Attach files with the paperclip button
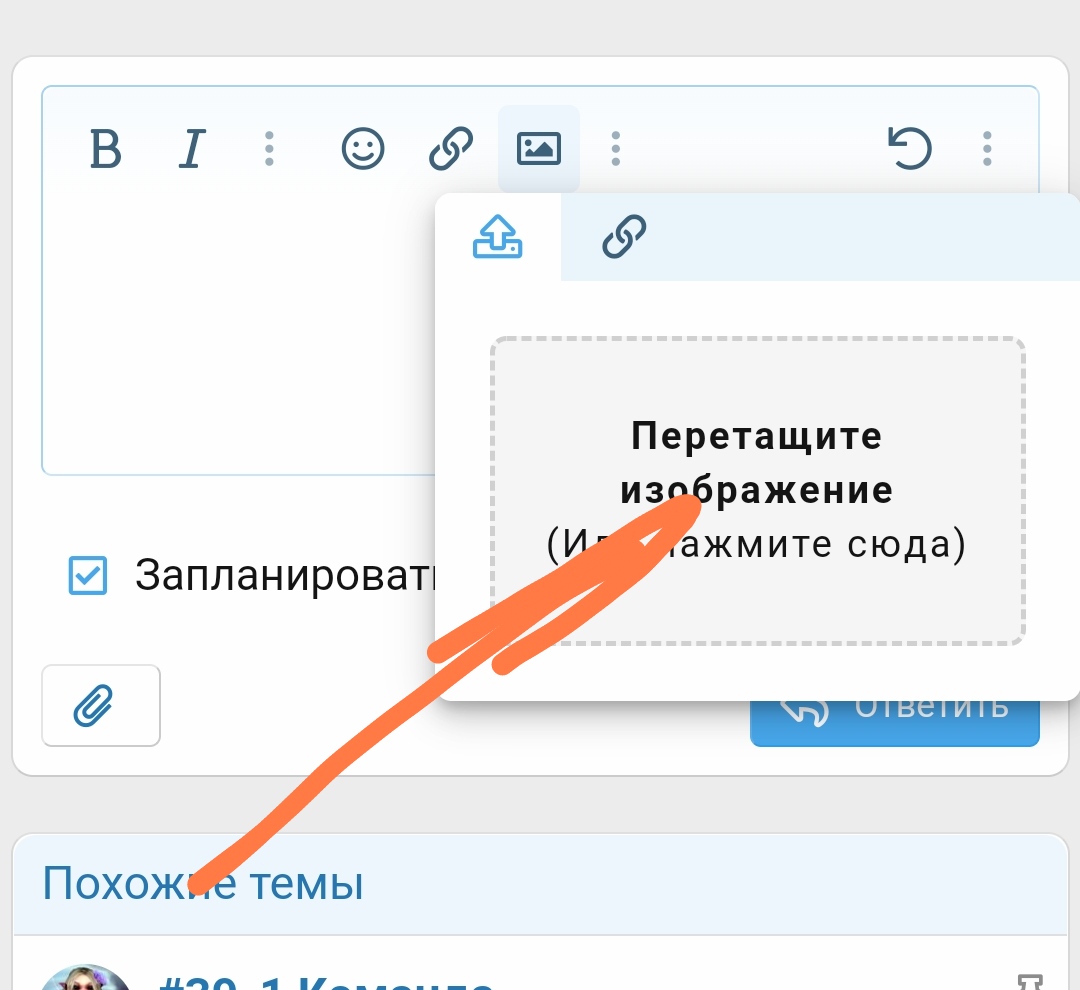The image size is (1080, 990). point(101,705)
